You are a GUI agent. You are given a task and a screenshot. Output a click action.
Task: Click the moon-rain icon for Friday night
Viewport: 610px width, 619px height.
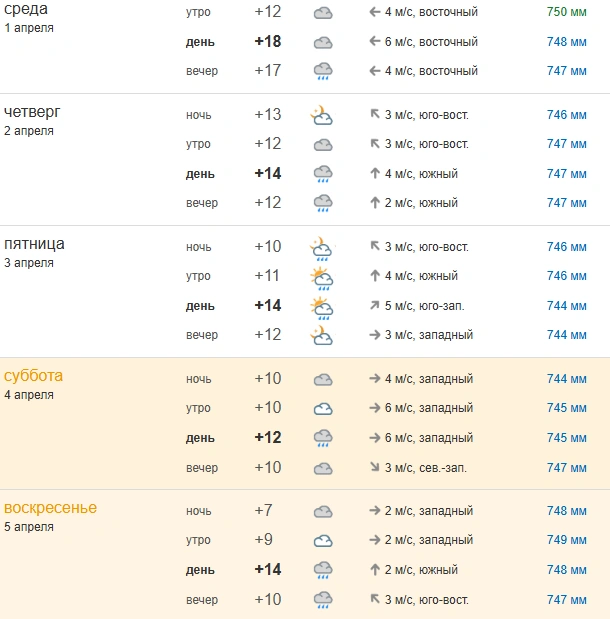point(321,249)
